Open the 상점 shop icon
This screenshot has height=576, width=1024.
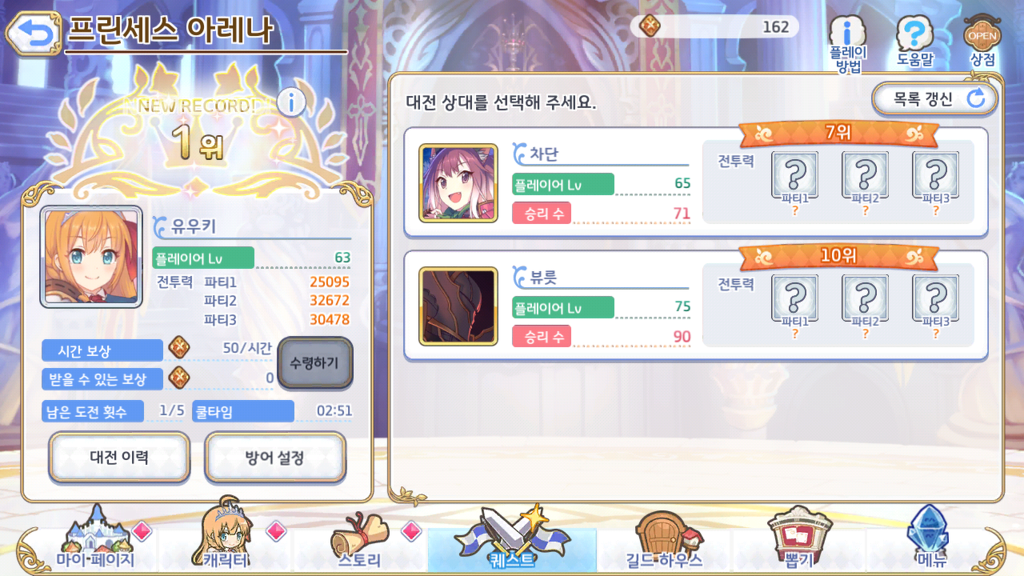click(x=982, y=41)
